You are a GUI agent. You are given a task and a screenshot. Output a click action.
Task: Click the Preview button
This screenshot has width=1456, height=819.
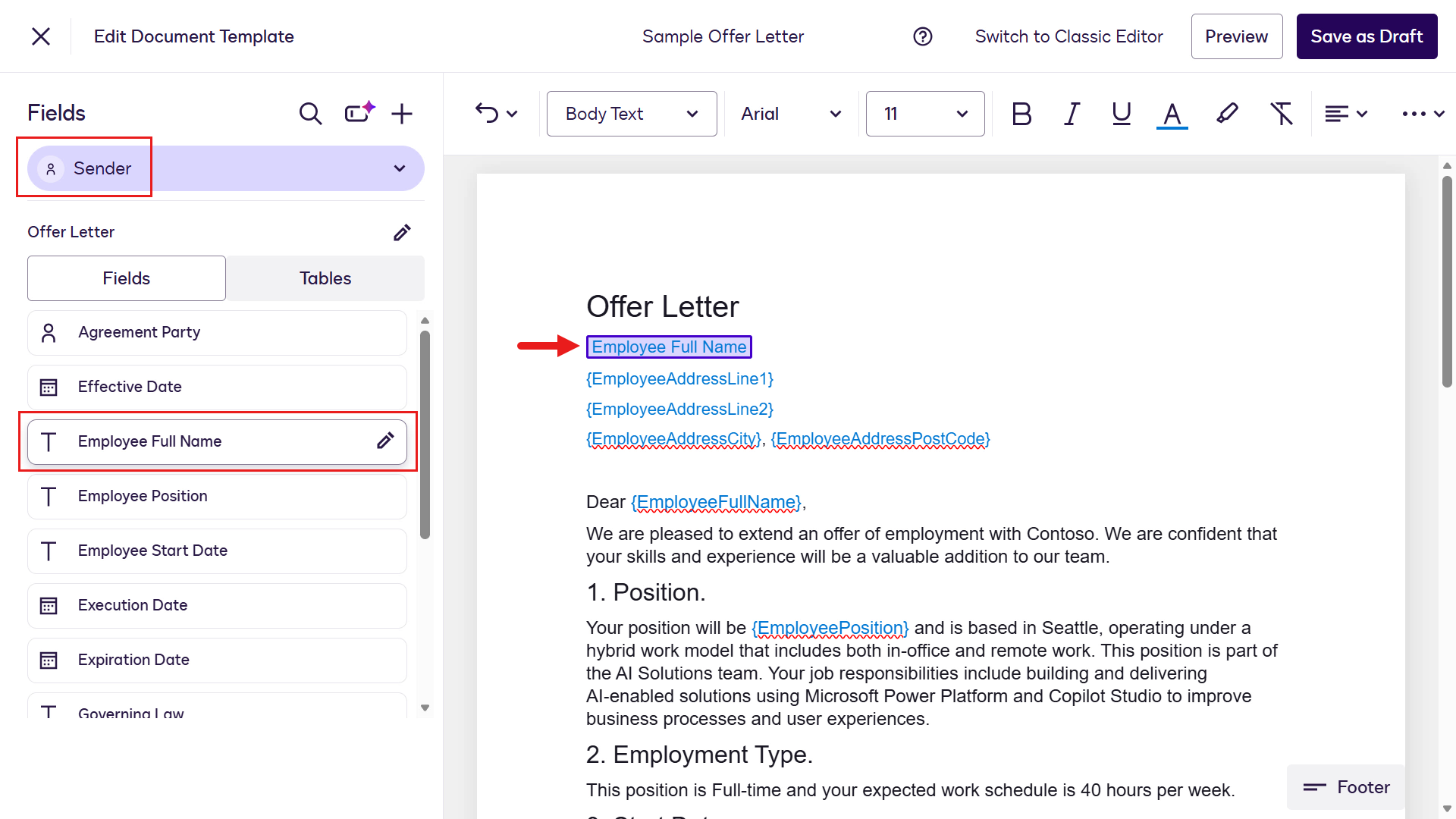[1236, 36]
